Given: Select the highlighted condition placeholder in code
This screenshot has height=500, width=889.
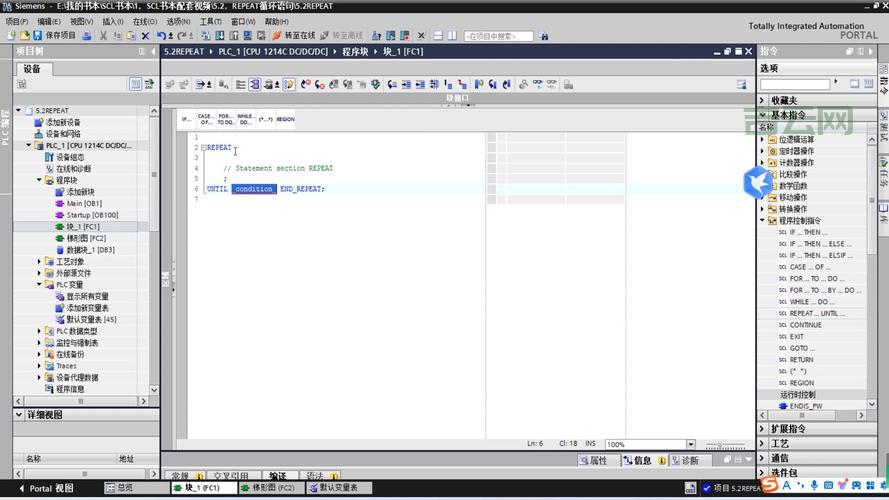Looking at the screenshot, I should (x=254, y=189).
